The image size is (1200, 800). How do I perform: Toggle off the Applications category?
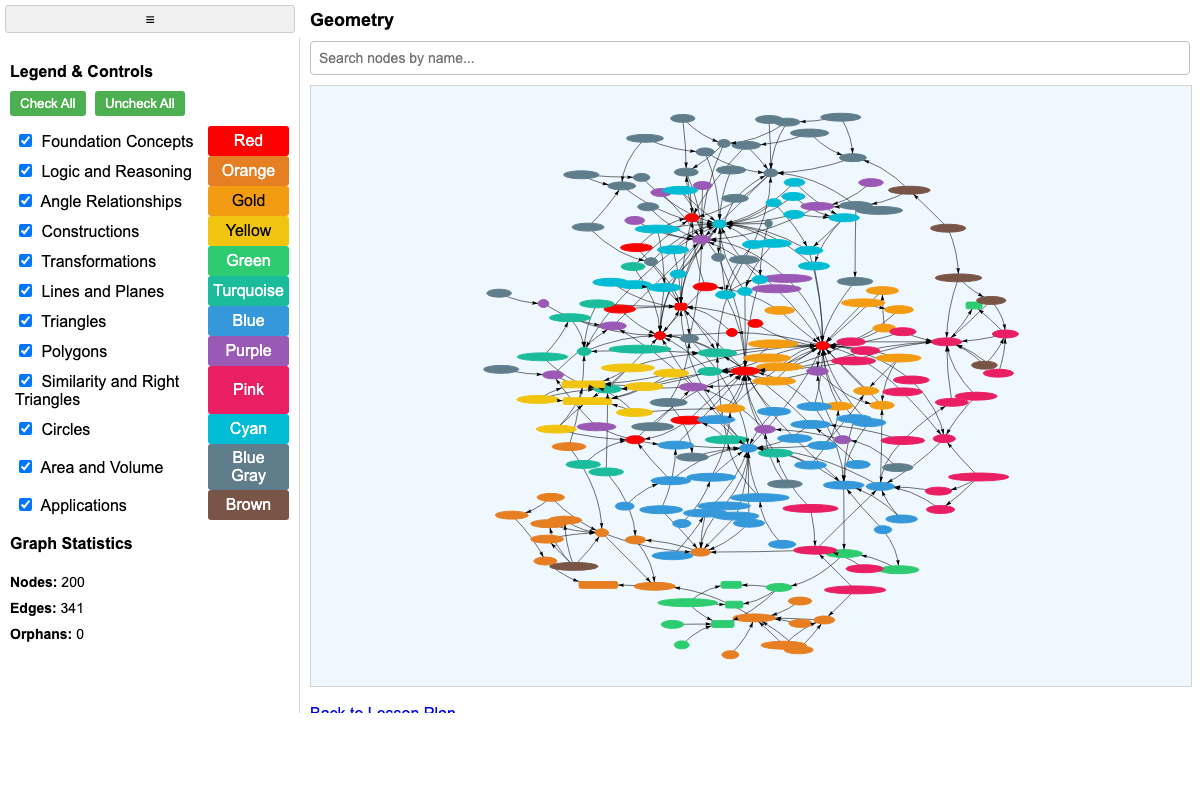(25, 504)
